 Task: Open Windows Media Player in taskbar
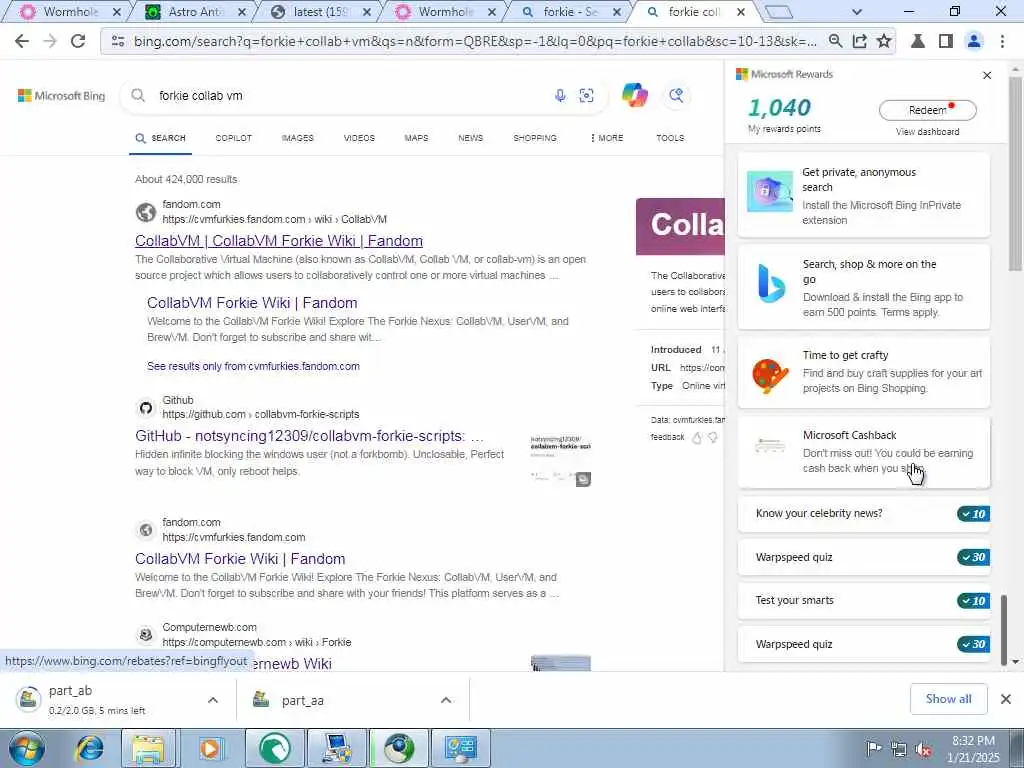210,748
